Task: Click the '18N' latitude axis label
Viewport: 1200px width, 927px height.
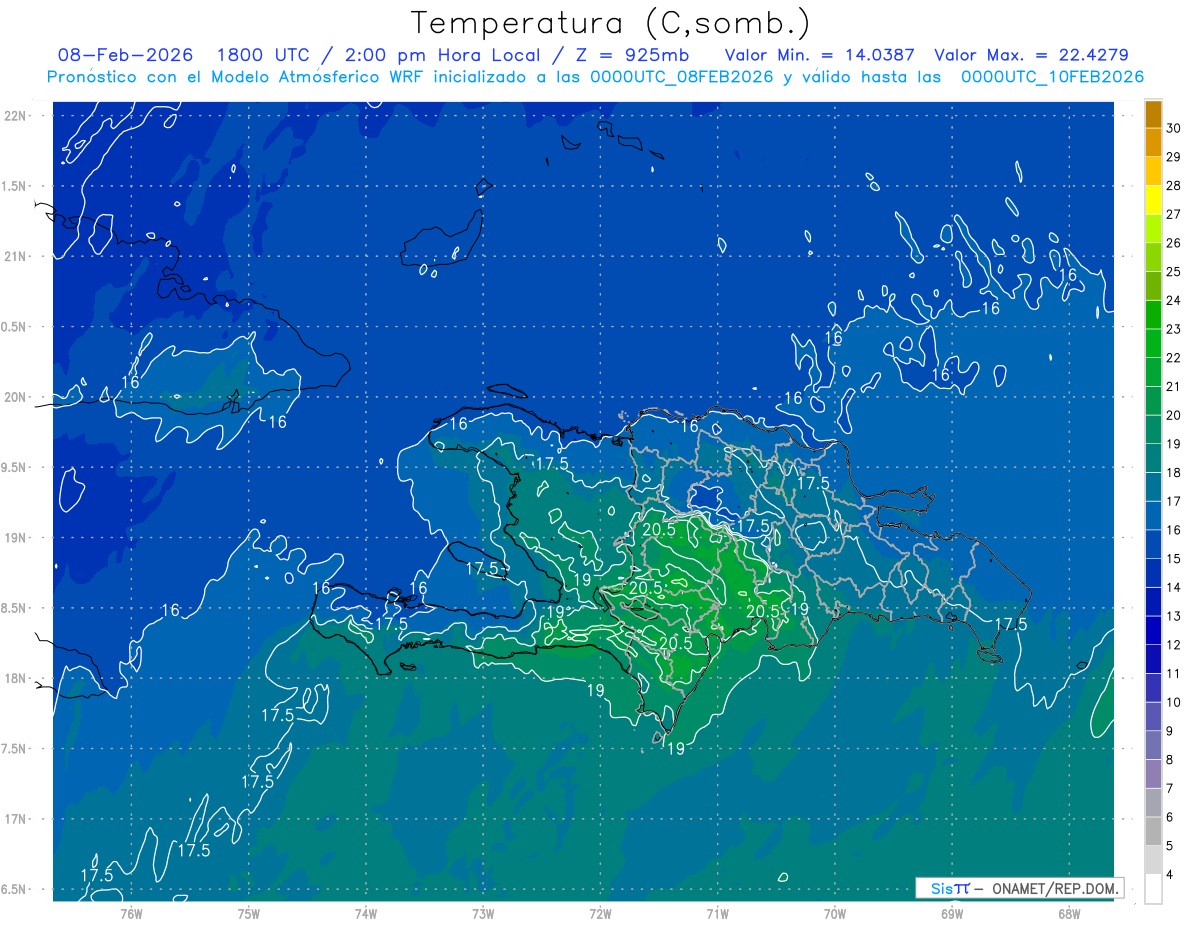Action: point(16,678)
